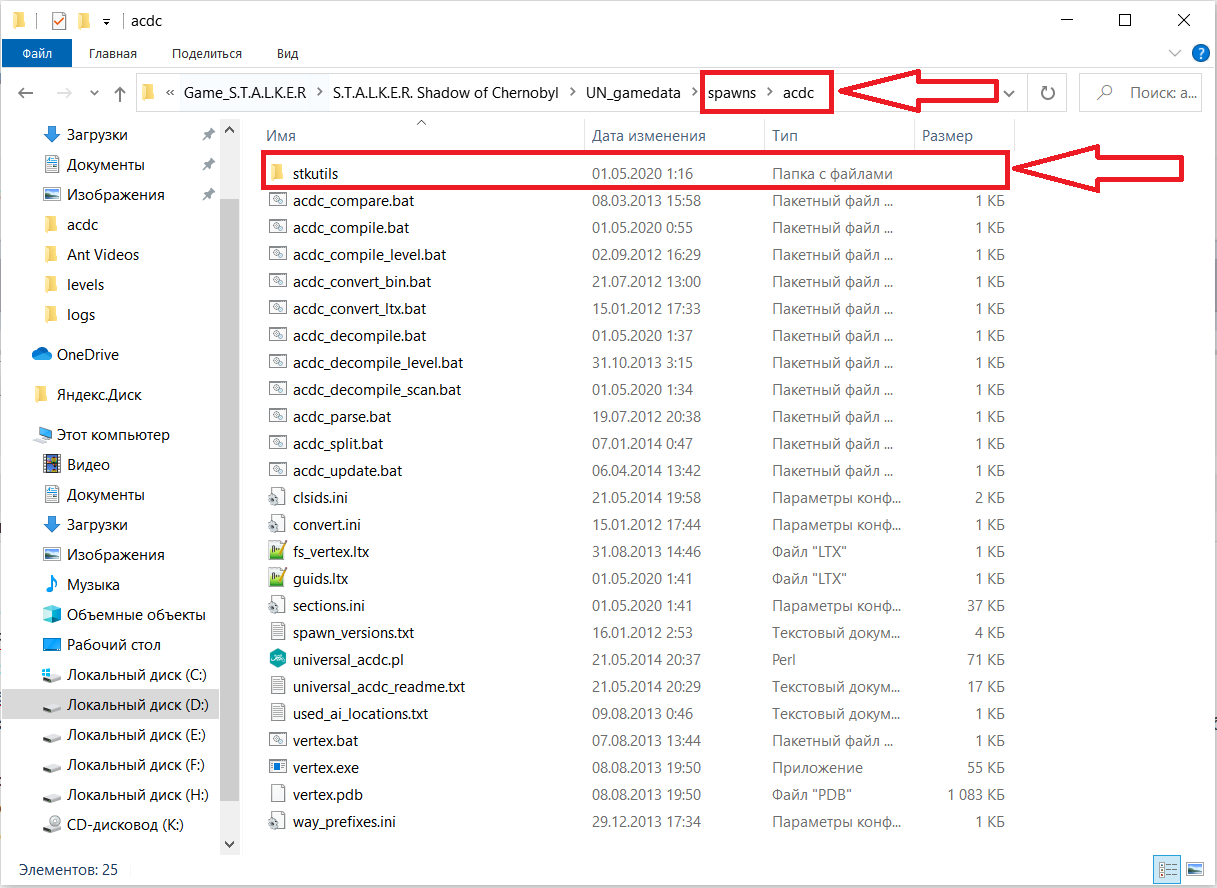This screenshot has height=888, width=1217.
Task: Open address bar history dropdown
Action: tap(1009, 93)
